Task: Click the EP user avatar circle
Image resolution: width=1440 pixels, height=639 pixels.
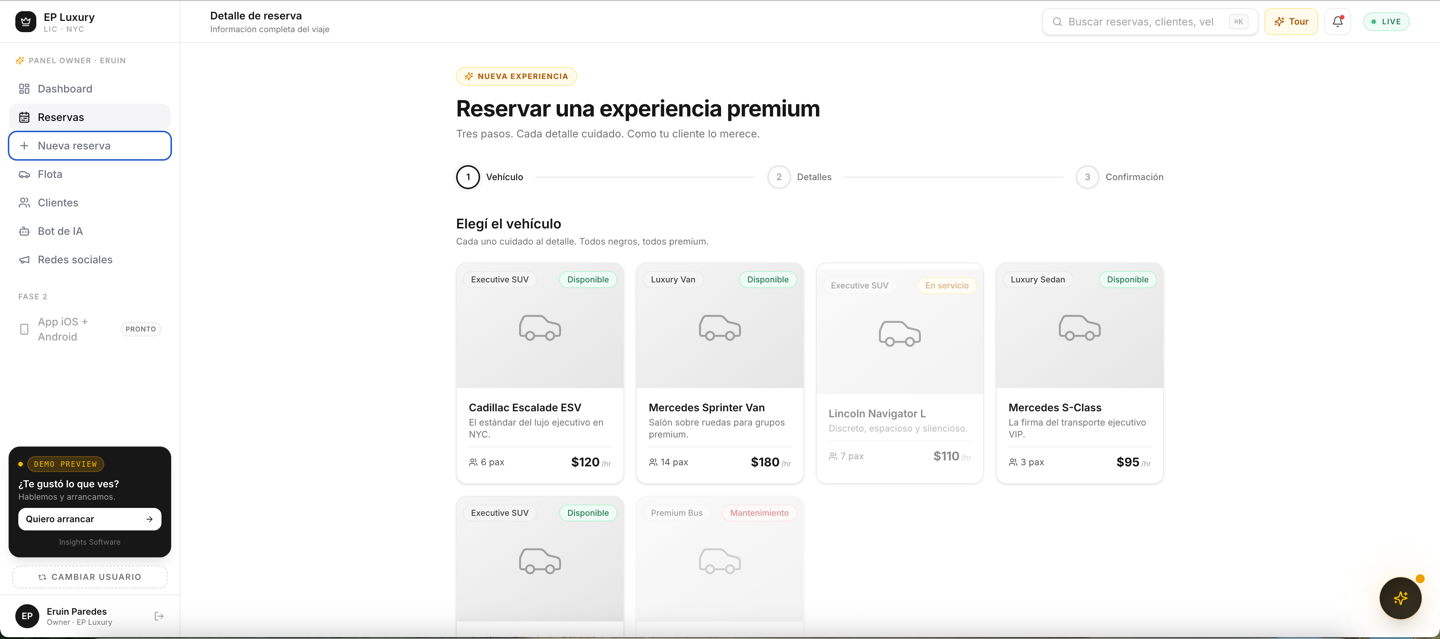Action: 27,616
